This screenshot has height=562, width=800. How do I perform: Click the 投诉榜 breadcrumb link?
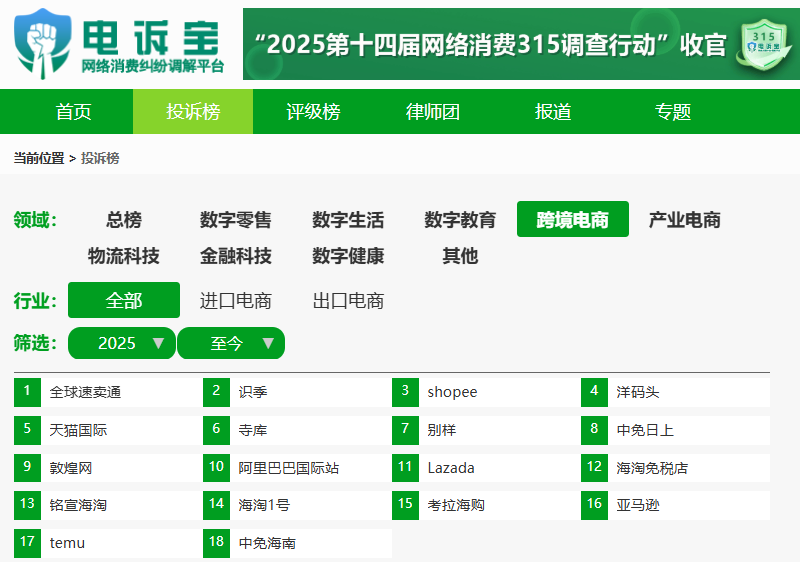[x=100, y=158]
